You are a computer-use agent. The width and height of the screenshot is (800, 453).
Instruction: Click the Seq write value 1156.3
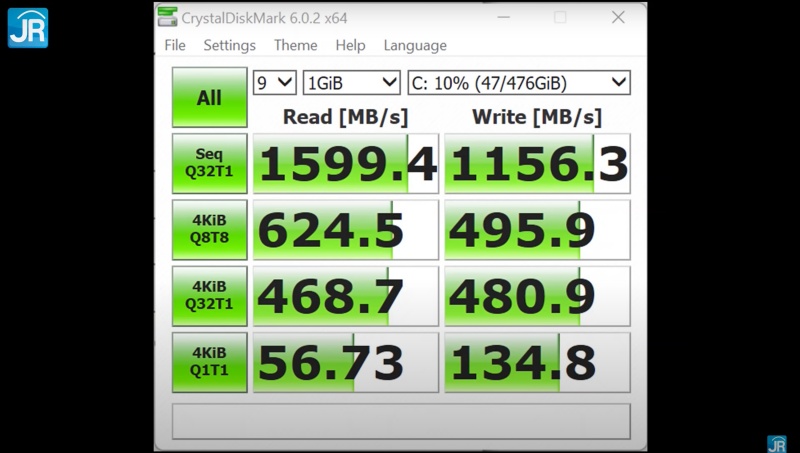pyautogui.click(x=537, y=163)
